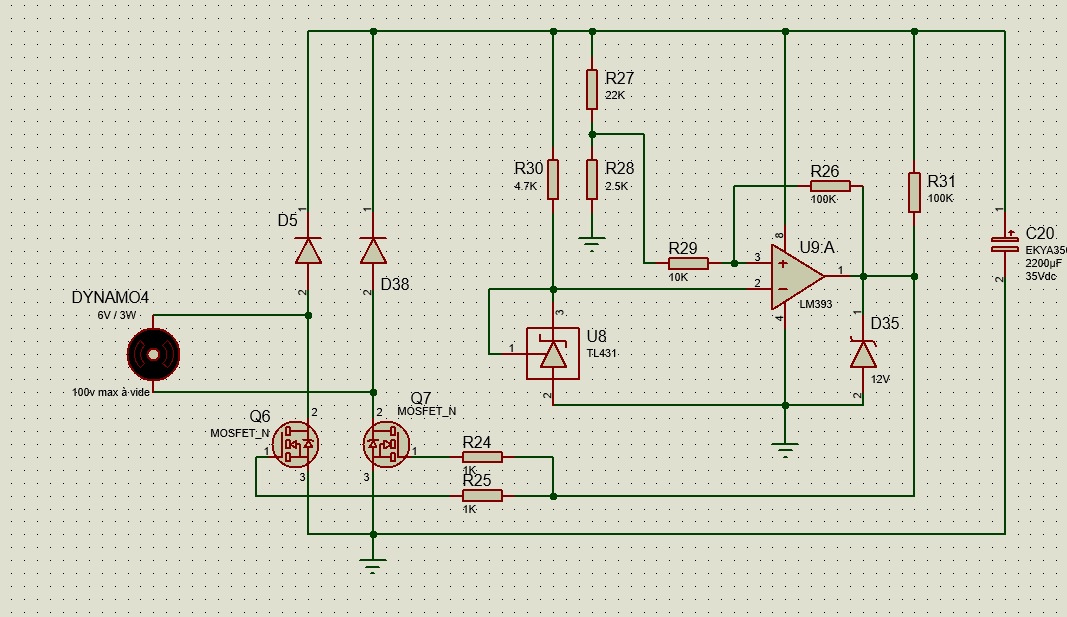1067x617 pixels.
Task: Click the R24 reference label
Action: point(477,442)
